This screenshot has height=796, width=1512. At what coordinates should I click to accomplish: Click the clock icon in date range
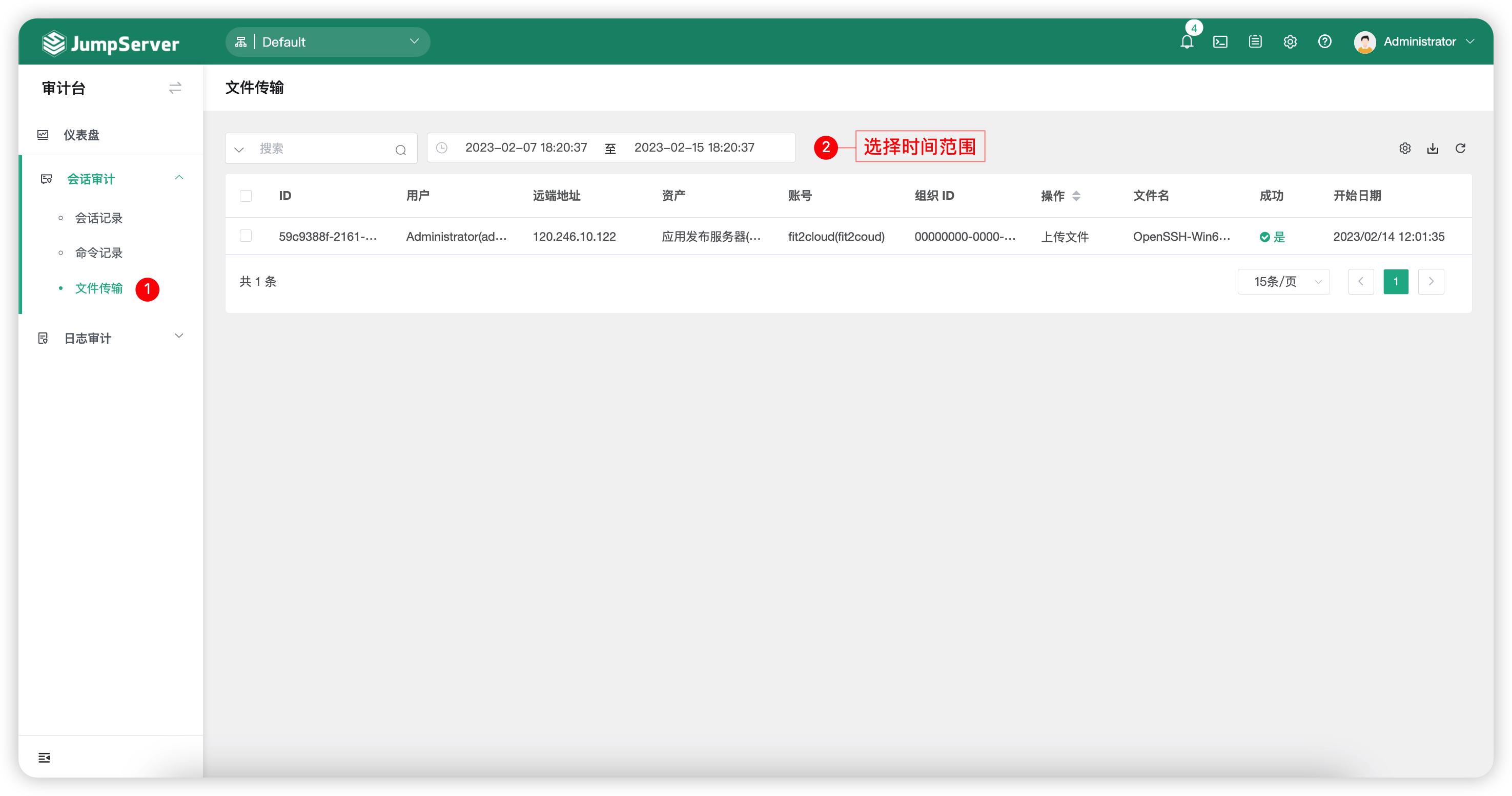[x=441, y=148]
